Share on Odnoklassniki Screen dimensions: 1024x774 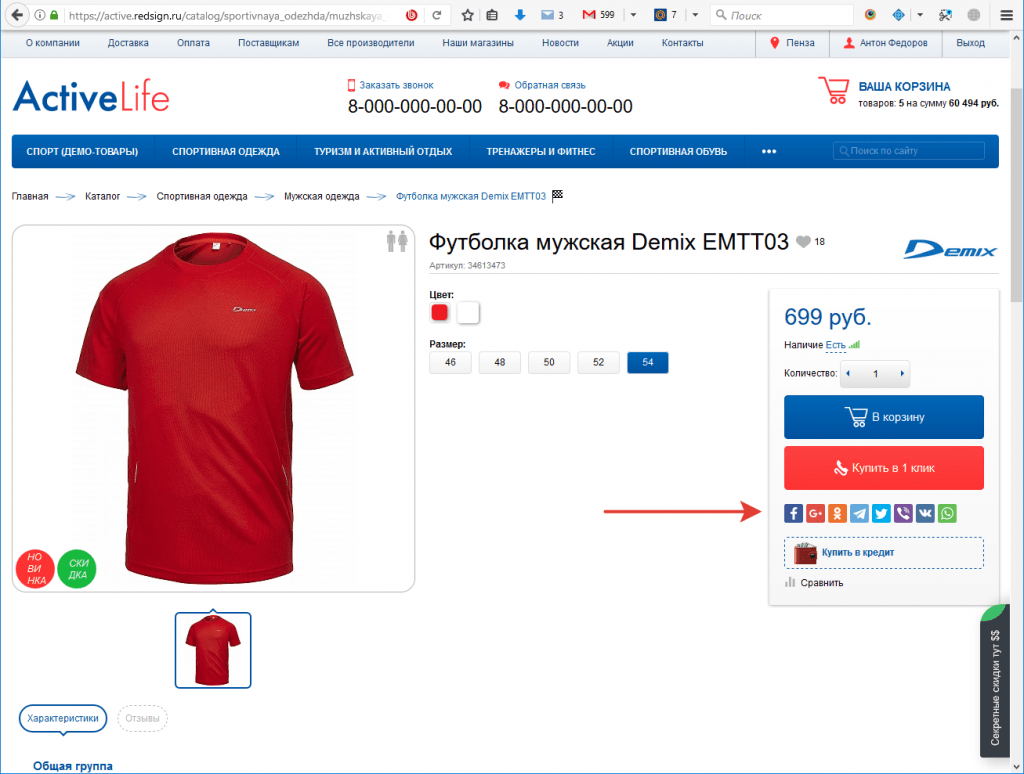837,513
